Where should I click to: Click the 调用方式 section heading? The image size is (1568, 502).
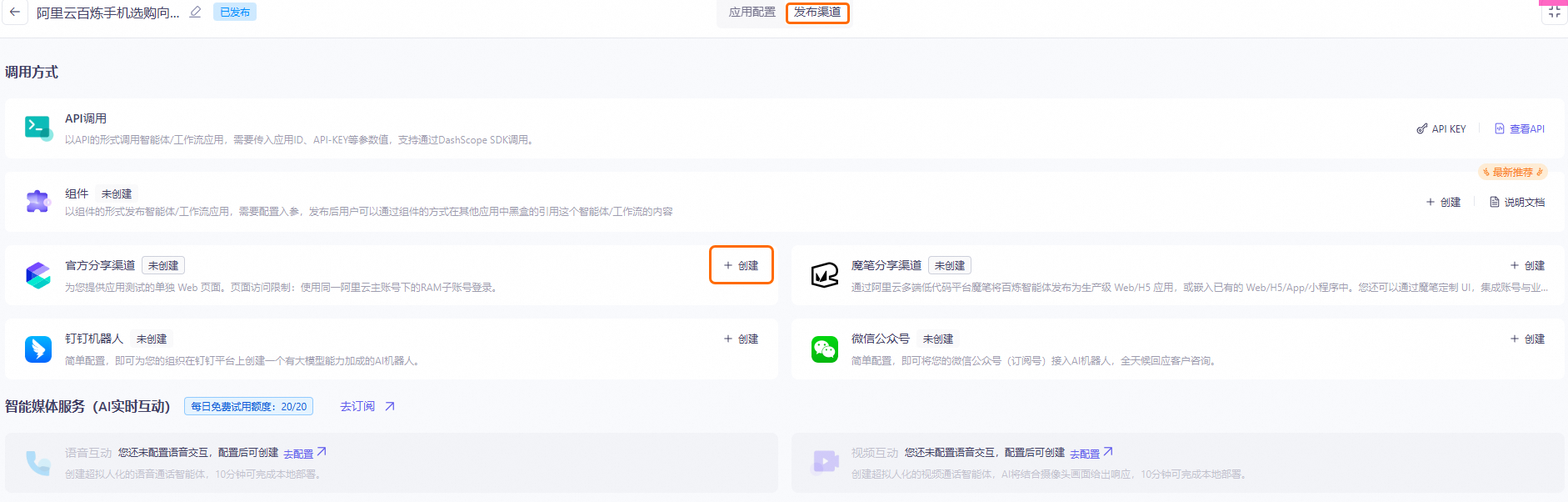click(32, 73)
